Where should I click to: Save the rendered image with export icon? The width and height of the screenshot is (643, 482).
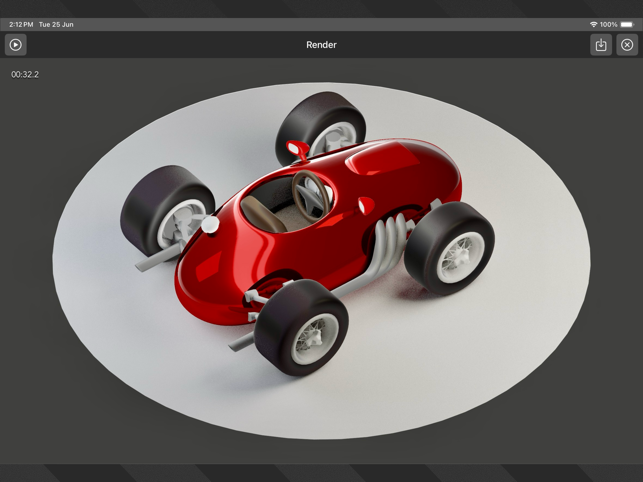click(601, 45)
